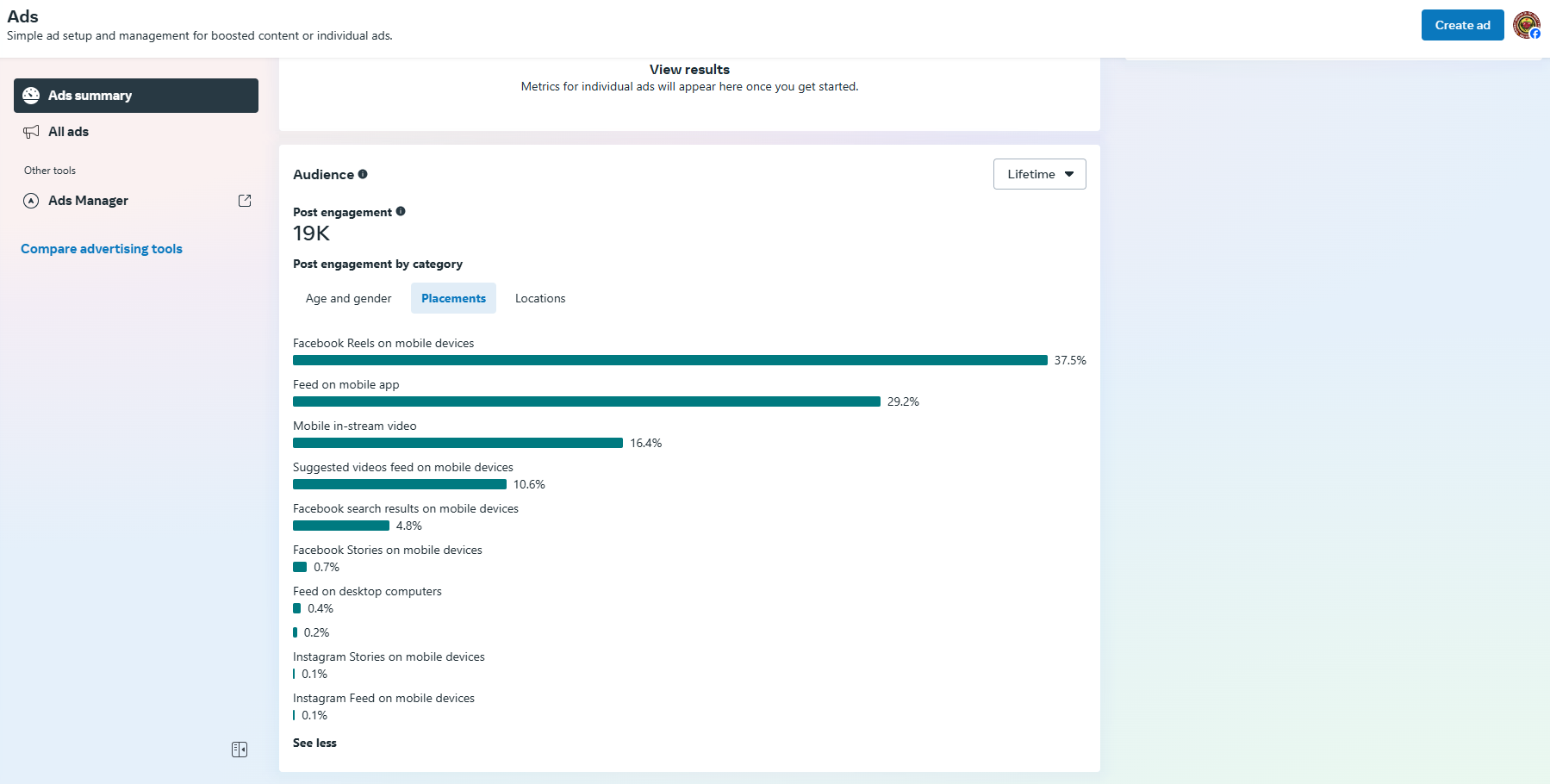Image resolution: width=1550 pixels, height=784 pixels.
Task: Click the All ads megaphone icon
Action: pos(31,132)
